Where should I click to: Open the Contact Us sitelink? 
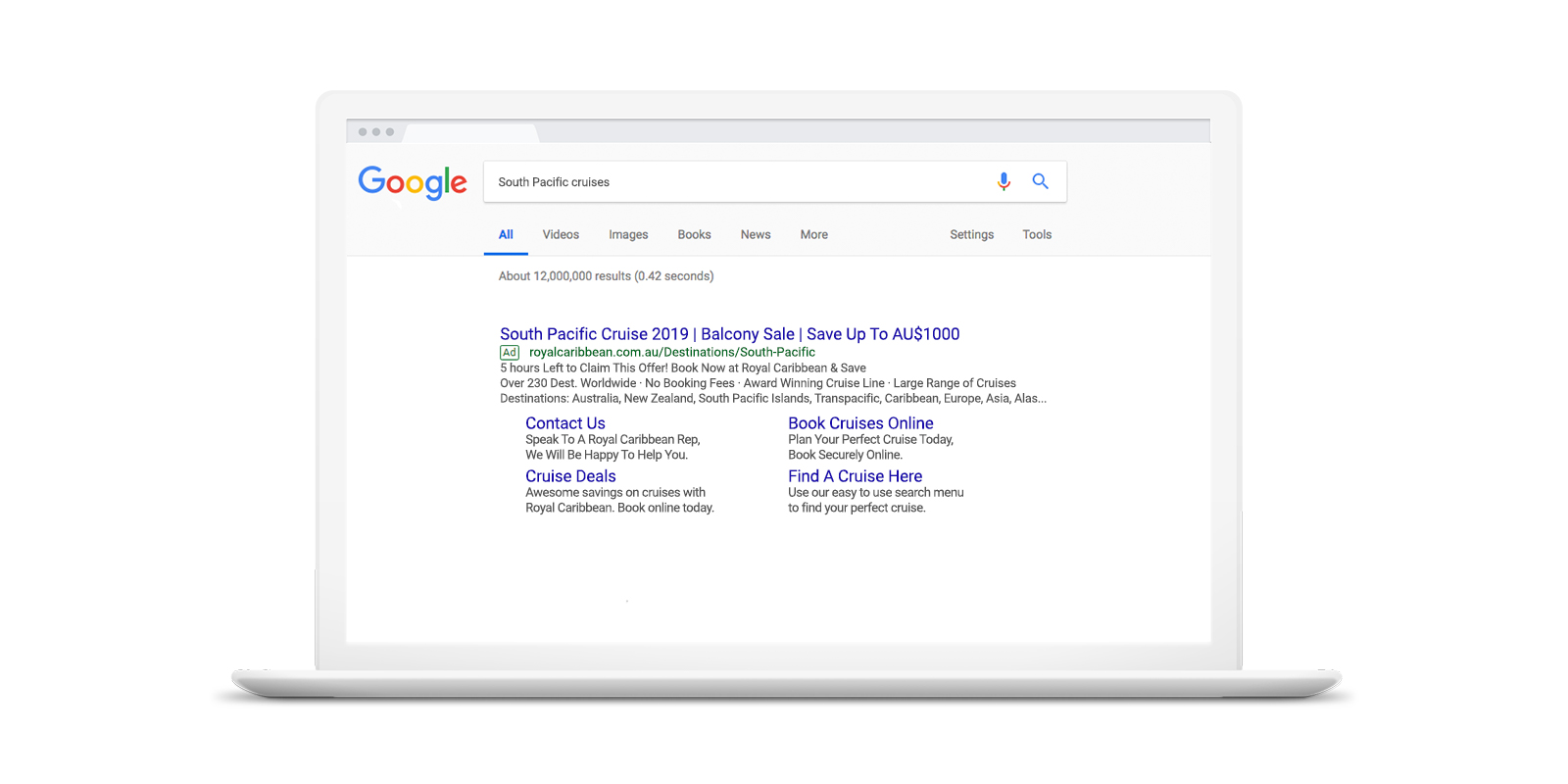(x=565, y=423)
